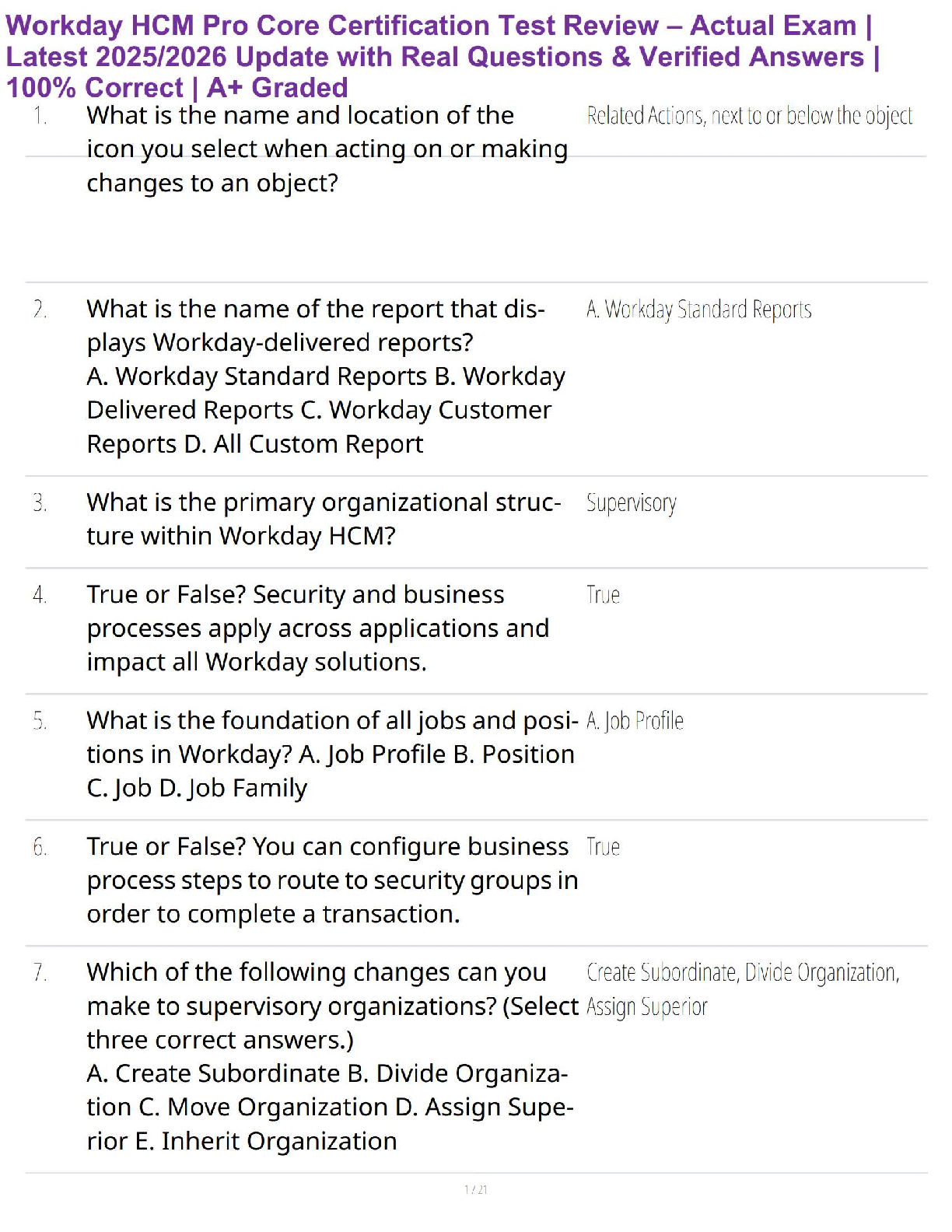This screenshot has width=952, height=1232.
Task: Click the "A. Job Profile" answer
Action: (635, 721)
